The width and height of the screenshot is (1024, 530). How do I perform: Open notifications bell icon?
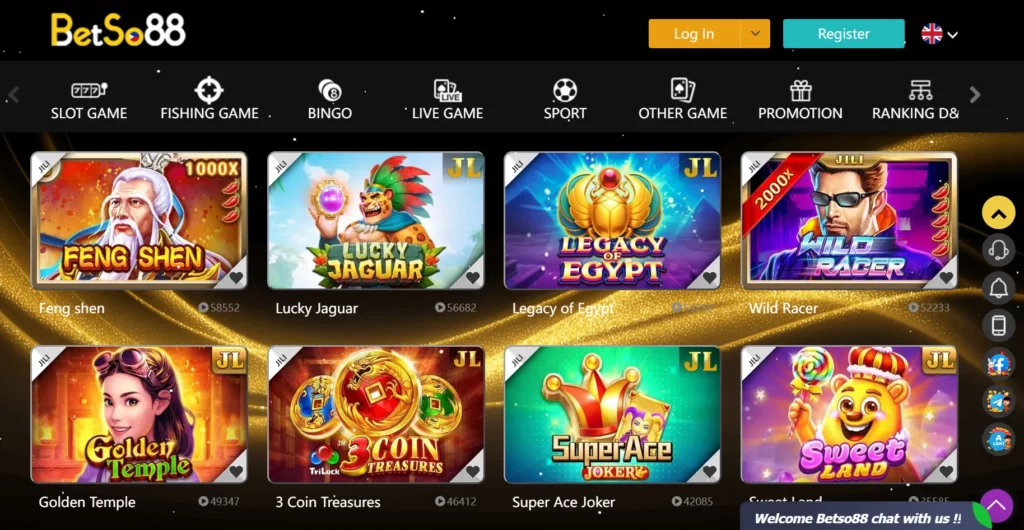(x=999, y=288)
